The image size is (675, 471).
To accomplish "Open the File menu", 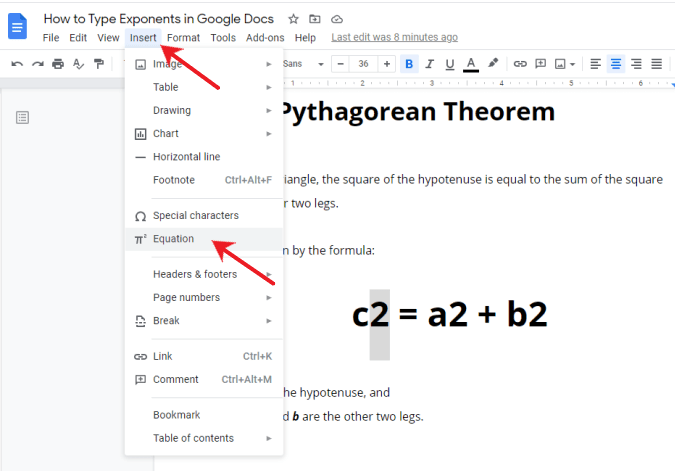I will [51, 38].
